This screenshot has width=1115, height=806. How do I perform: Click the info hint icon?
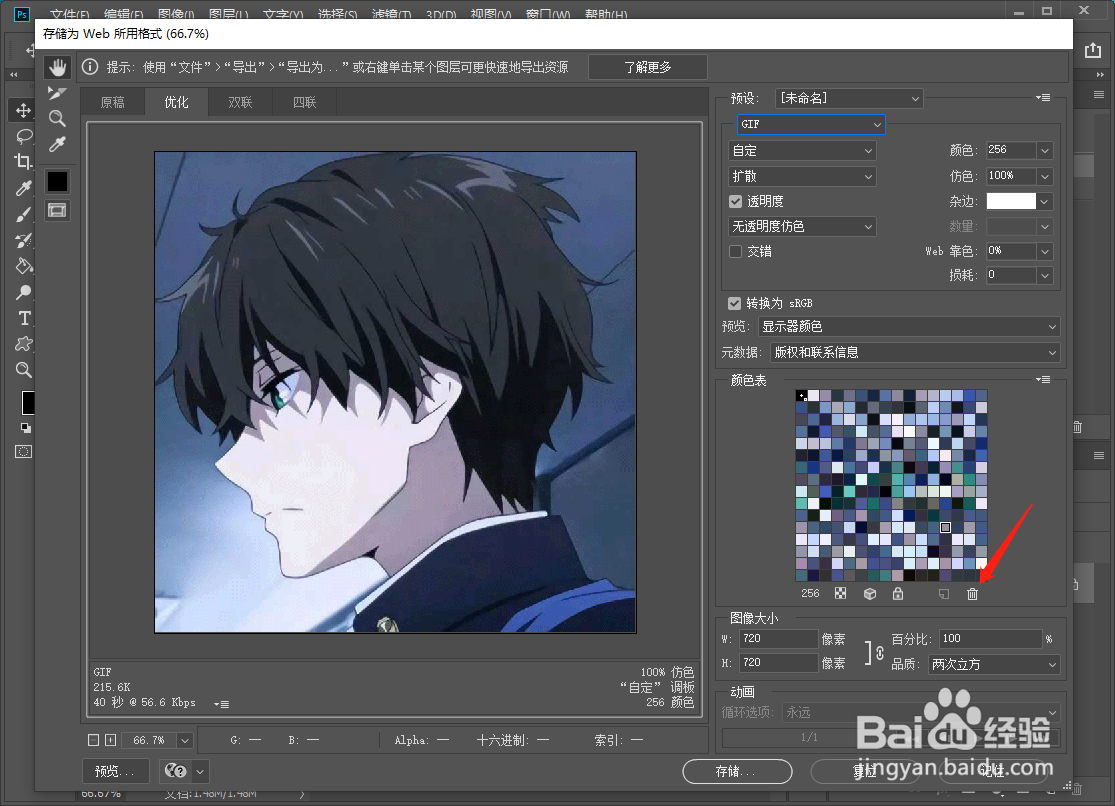click(x=90, y=67)
